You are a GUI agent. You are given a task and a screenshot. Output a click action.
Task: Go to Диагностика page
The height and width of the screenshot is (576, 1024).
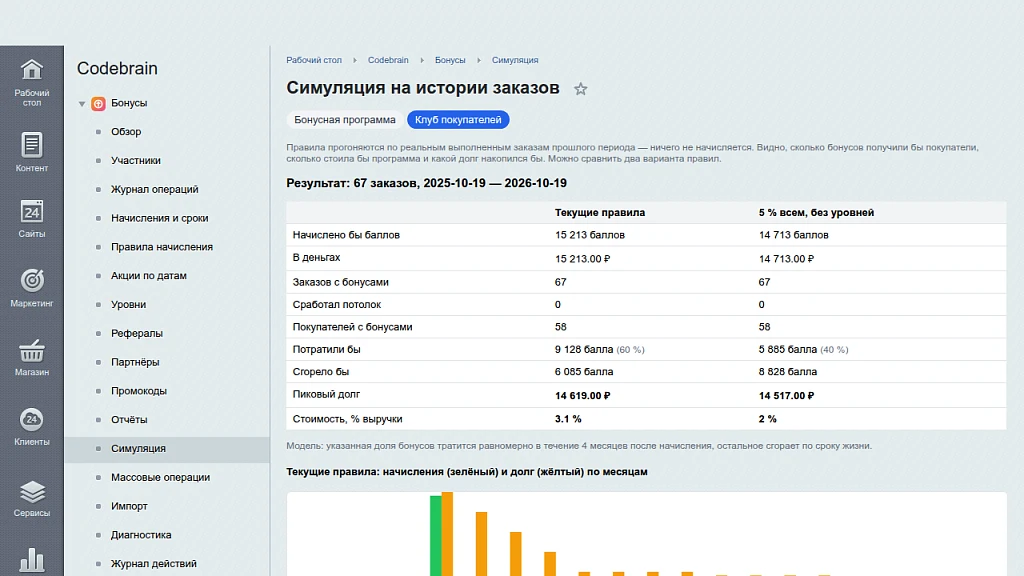point(141,535)
